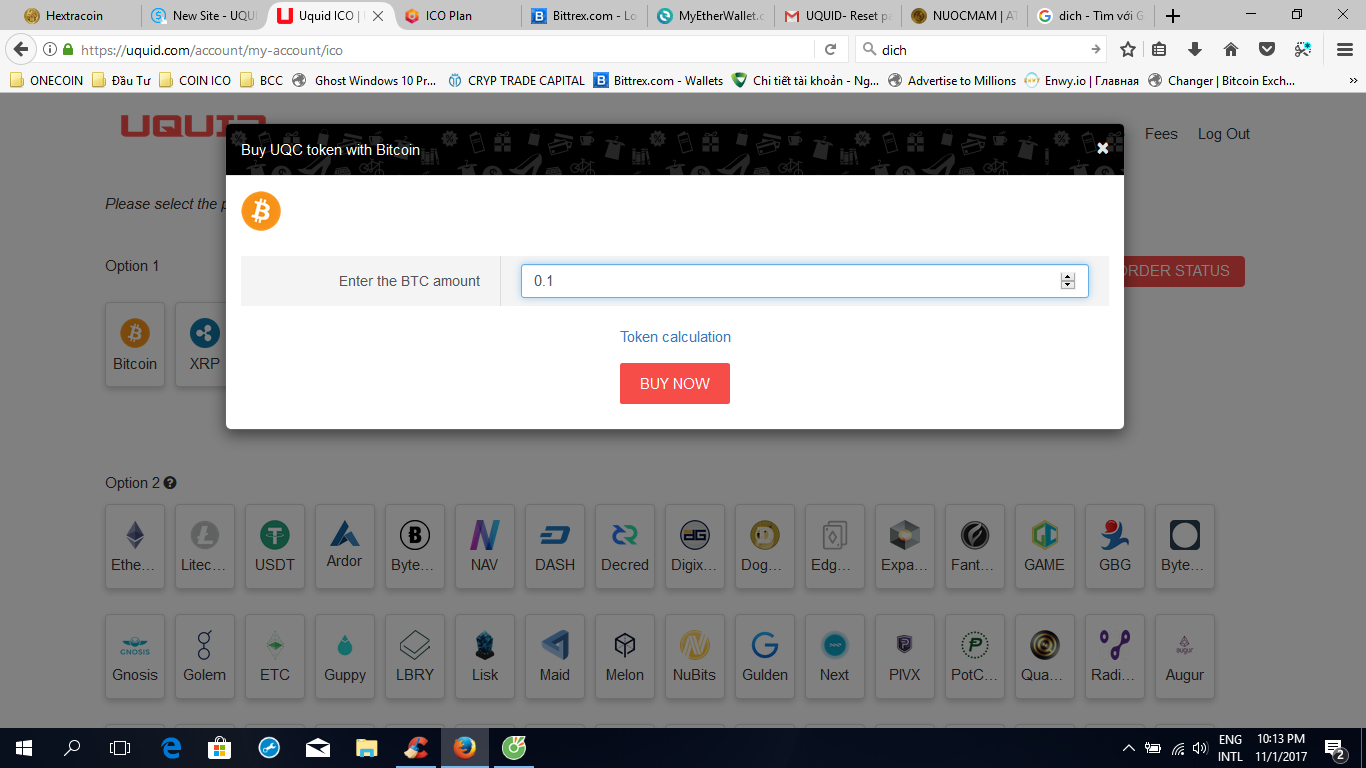Select the Lisk coin tile
The image size is (1366, 768).
click(x=485, y=656)
